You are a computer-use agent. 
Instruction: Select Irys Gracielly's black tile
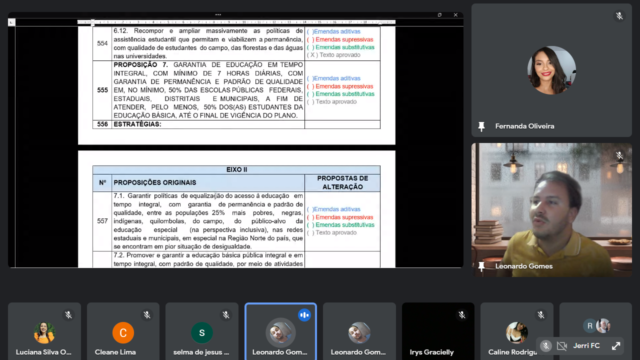pos(438,331)
